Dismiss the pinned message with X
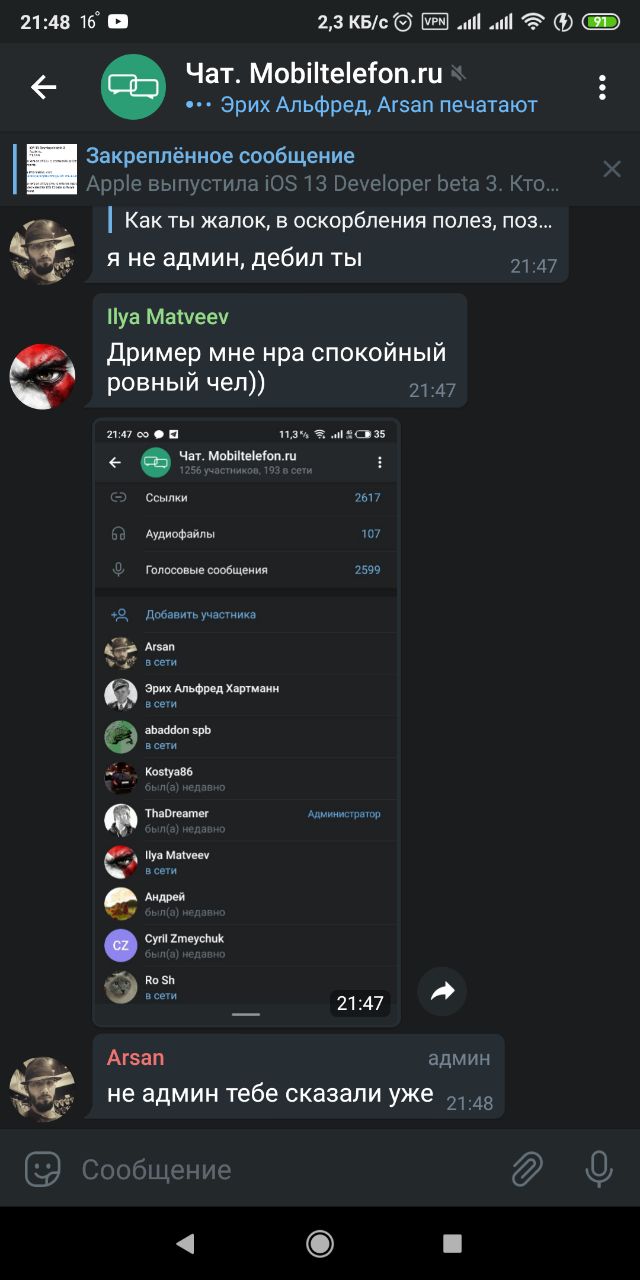 point(612,169)
